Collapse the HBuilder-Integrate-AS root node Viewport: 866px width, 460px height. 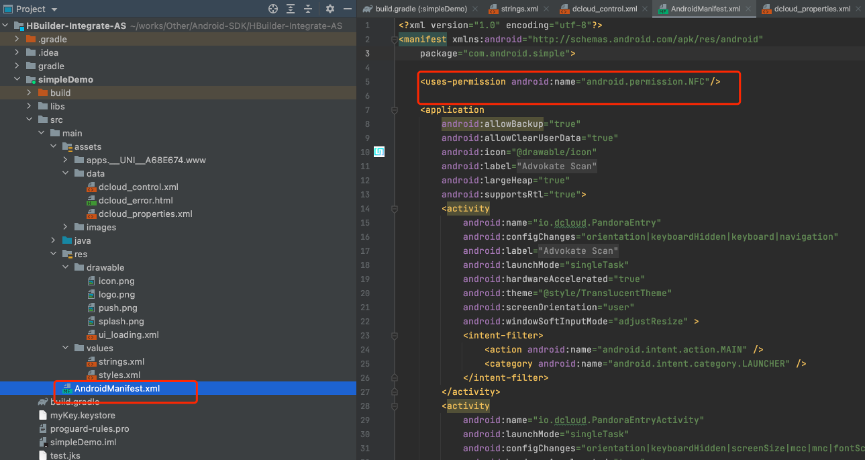(6, 25)
